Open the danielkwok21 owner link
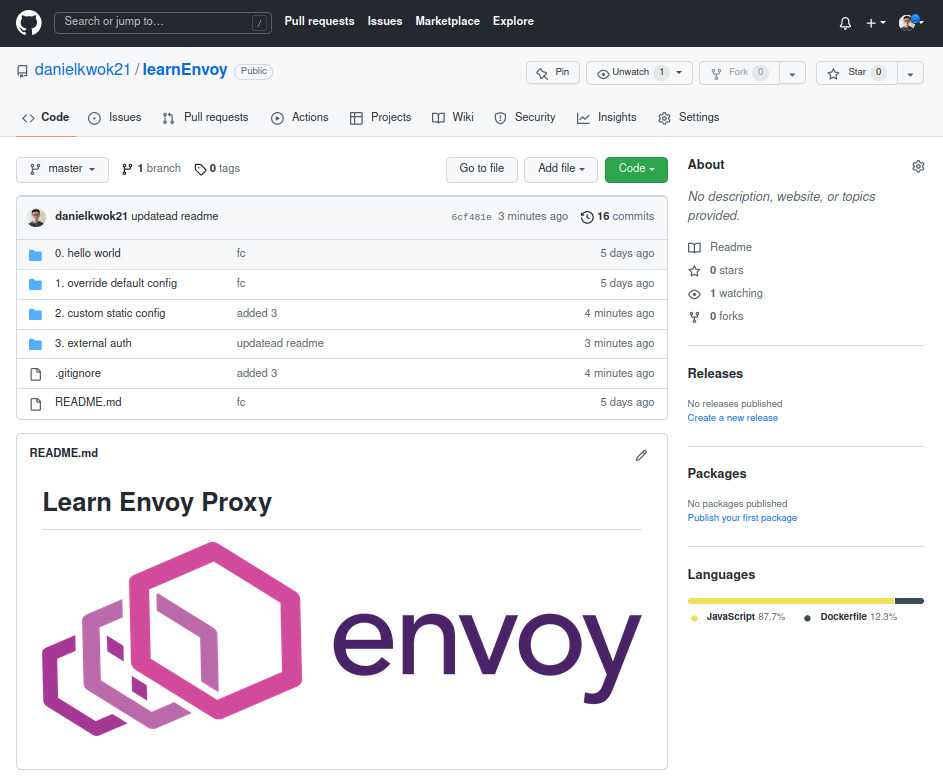943x784 pixels. tap(82, 70)
